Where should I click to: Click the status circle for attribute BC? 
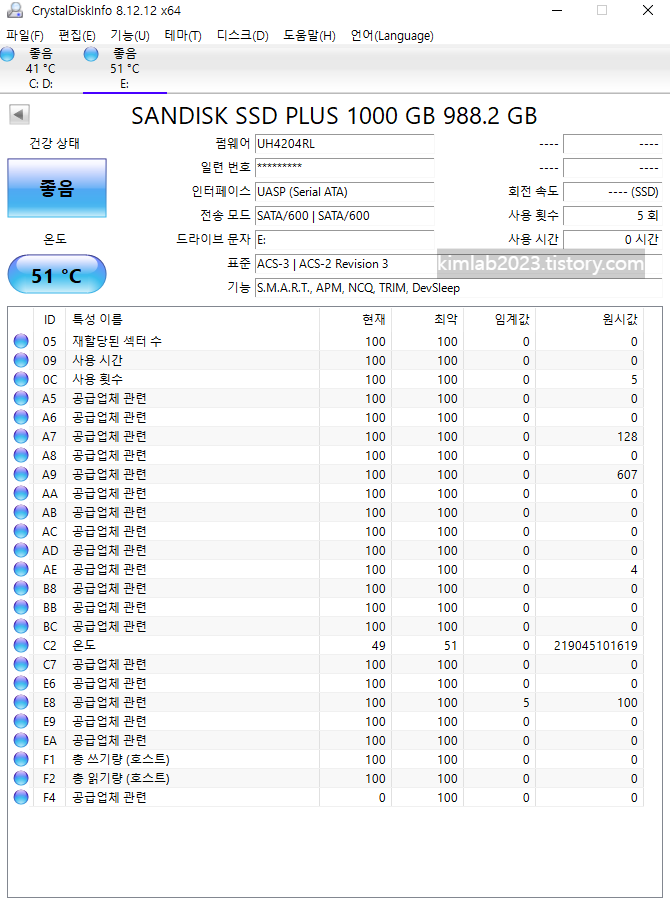click(21, 626)
